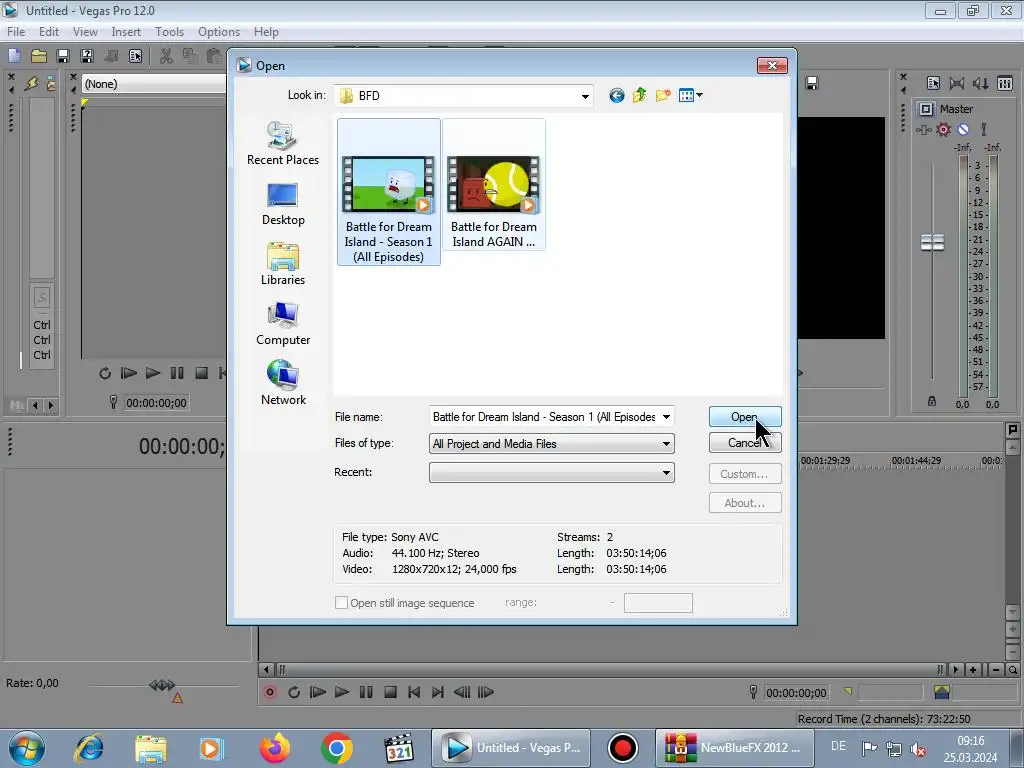Click the mixer properties icon next to Master
Viewport: 1024px width, 768px height.
[934, 84]
